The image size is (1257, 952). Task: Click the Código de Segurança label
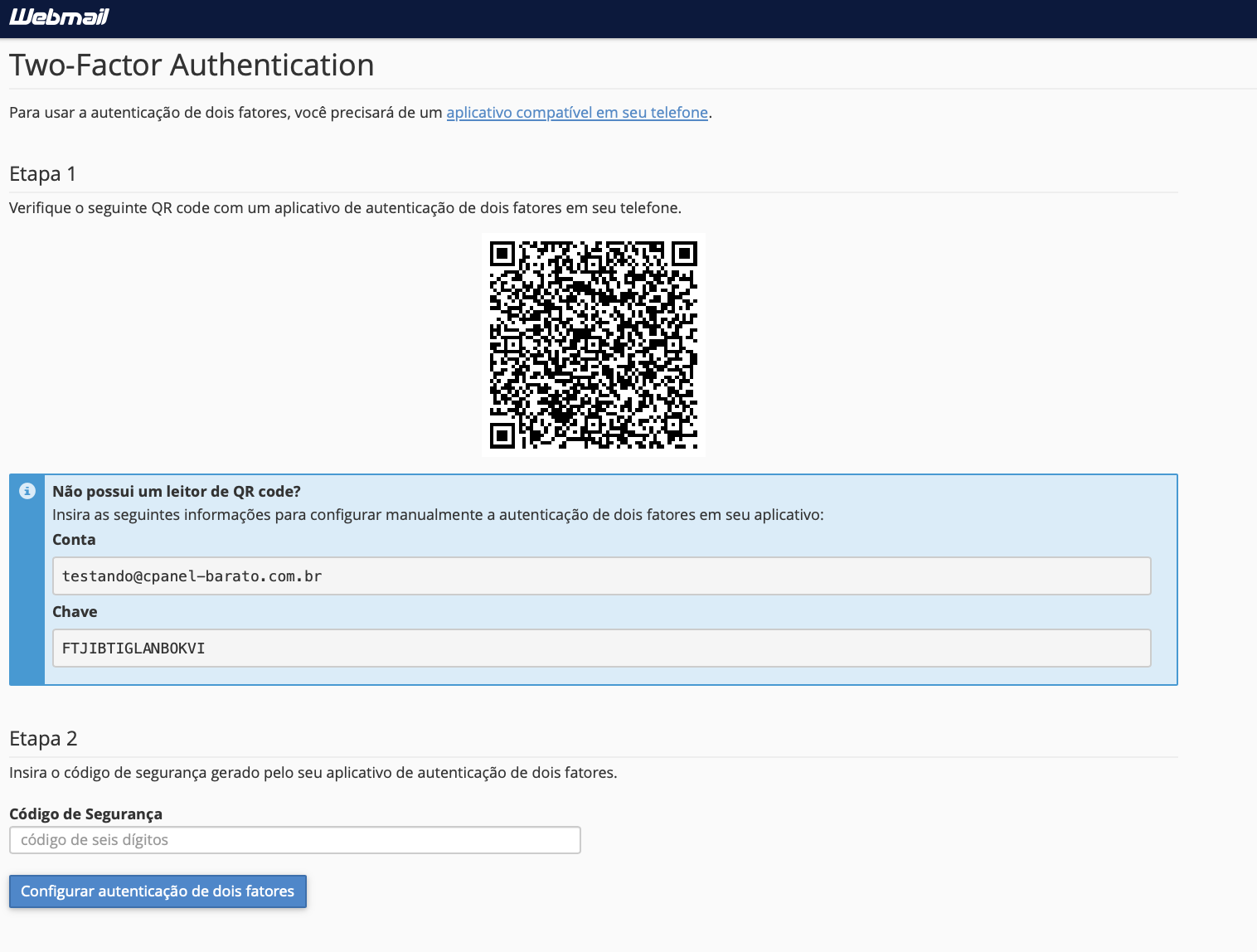(85, 814)
